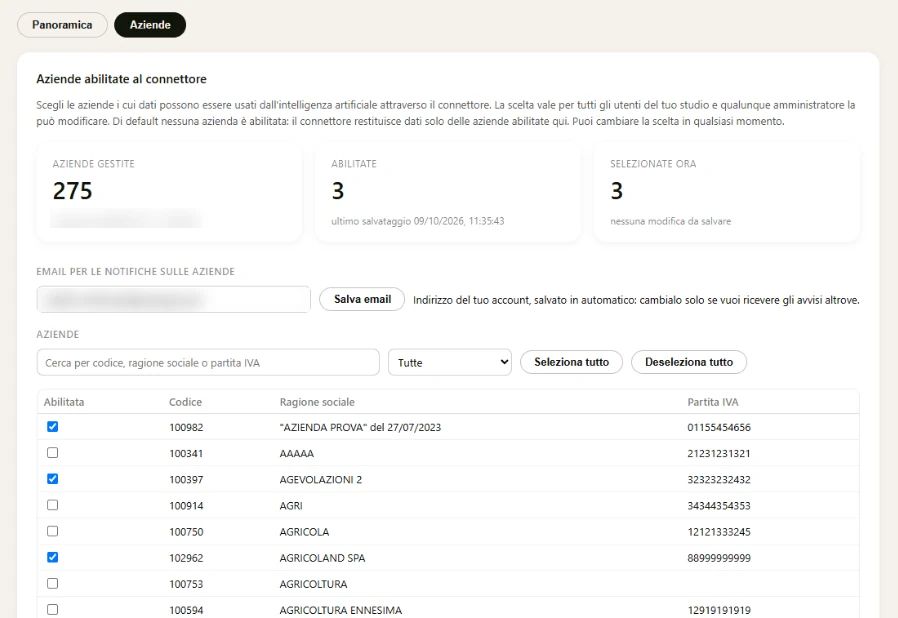Check the AGRICOLTURA row checkbox (code 100753)
This screenshot has height=618, width=898.
[53, 584]
